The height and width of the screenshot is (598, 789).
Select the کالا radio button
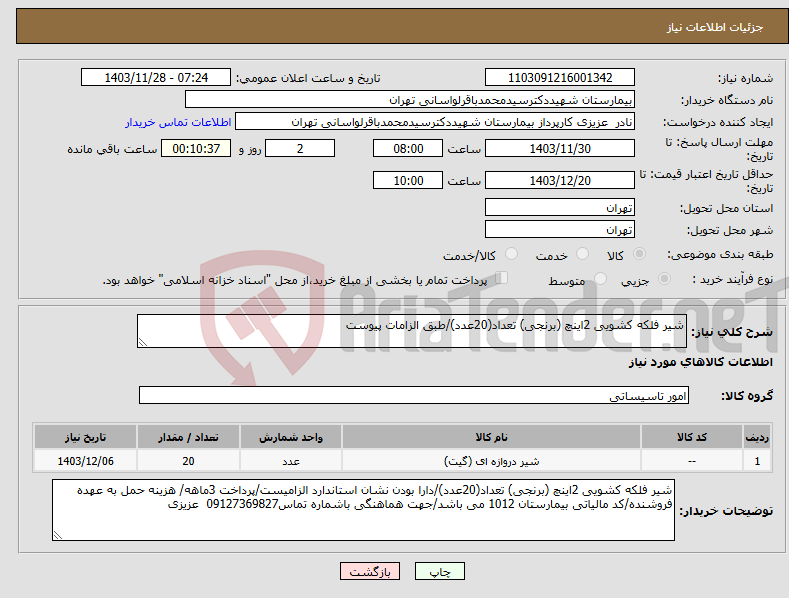tap(639, 254)
